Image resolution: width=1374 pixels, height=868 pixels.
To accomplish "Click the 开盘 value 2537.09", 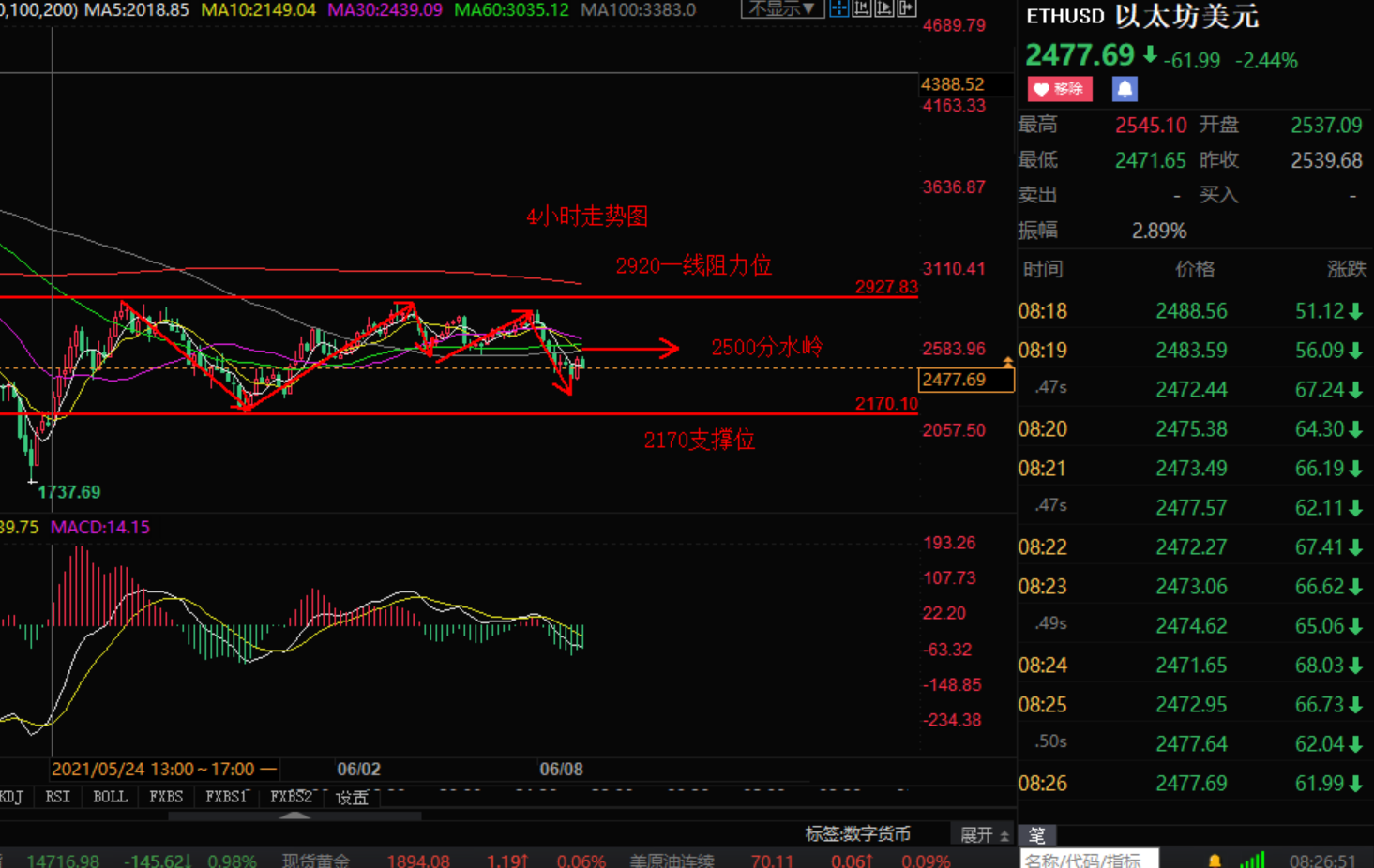I will [x=1326, y=126].
